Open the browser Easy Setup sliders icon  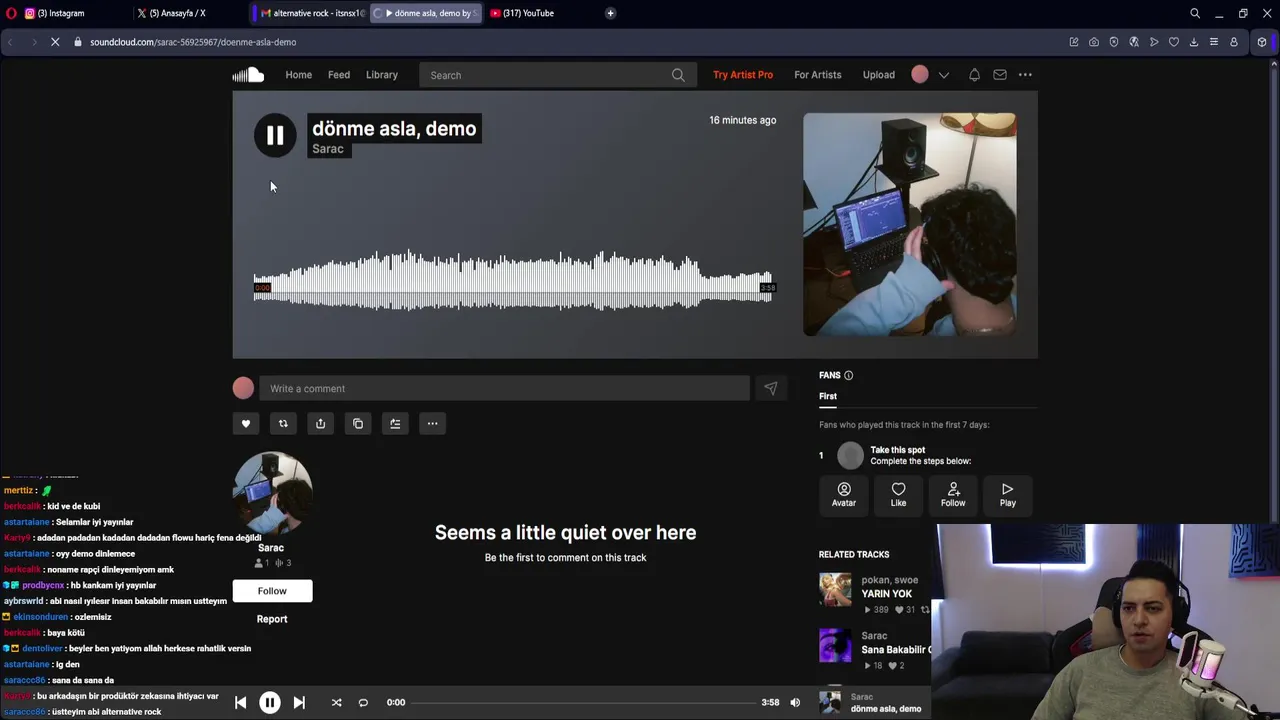(x=1214, y=42)
